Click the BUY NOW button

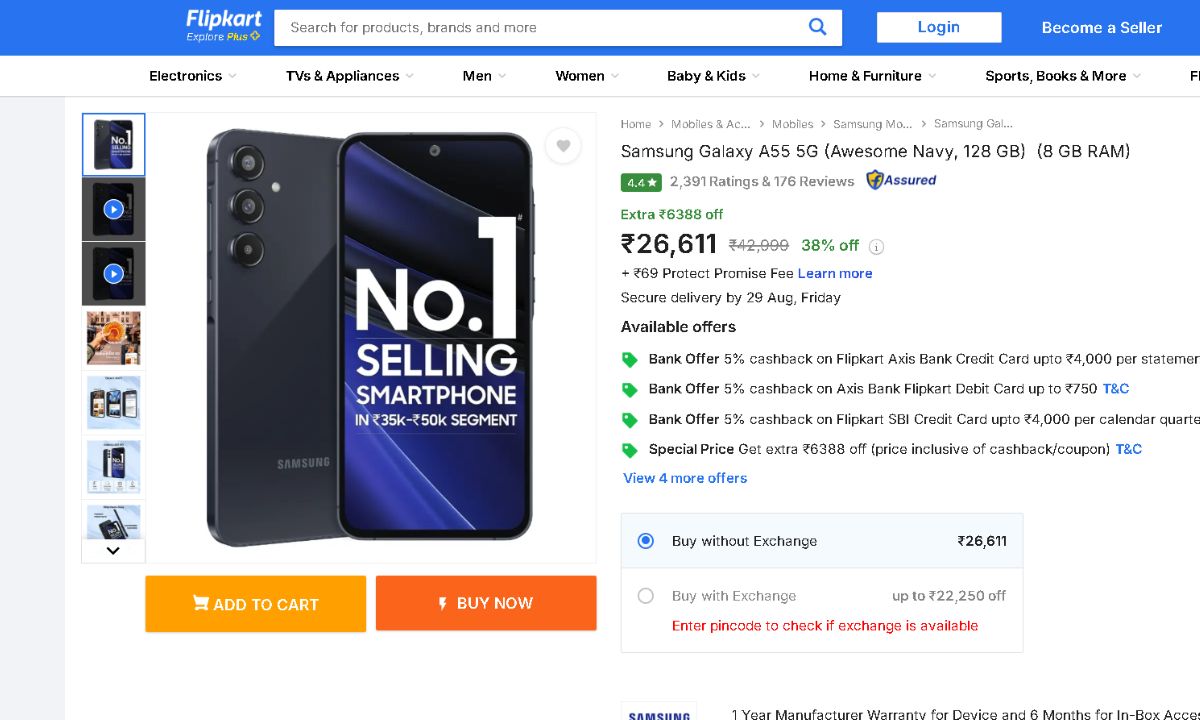[x=486, y=604]
